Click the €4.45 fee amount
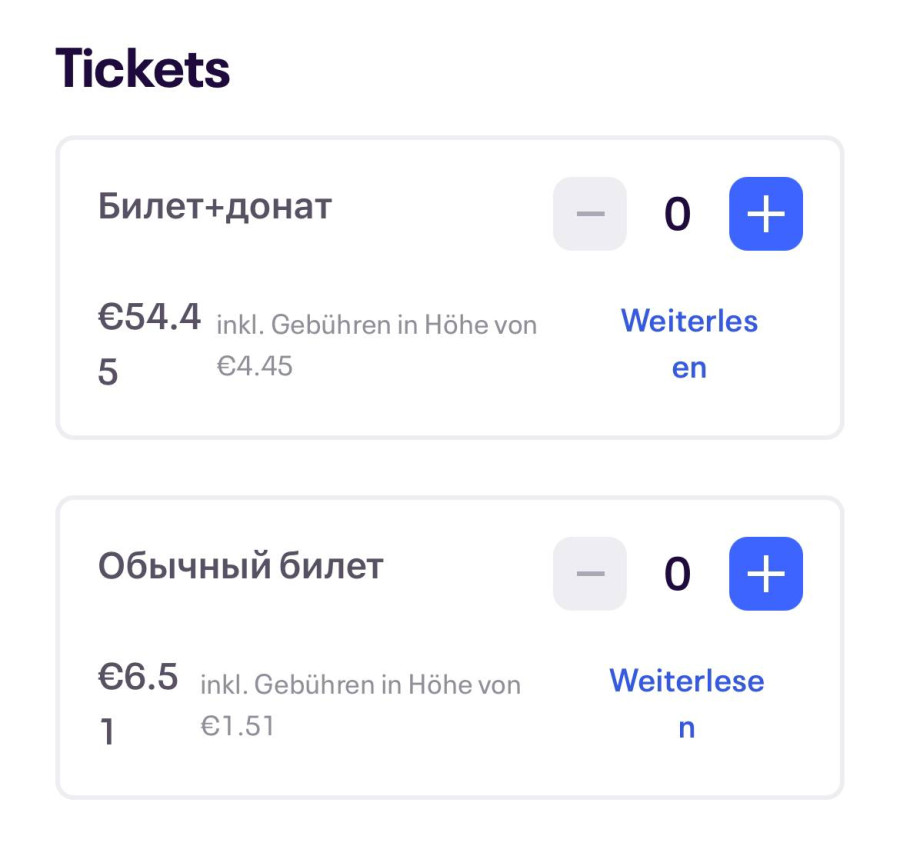Screen dimensions: 900x856 click(x=254, y=366)
